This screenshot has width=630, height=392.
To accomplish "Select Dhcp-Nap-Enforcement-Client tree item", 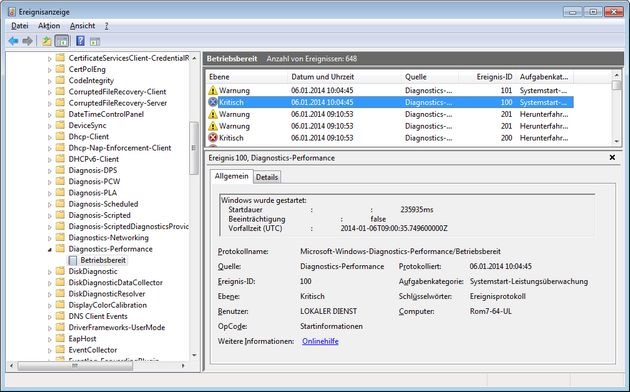I will pos(120,148).
